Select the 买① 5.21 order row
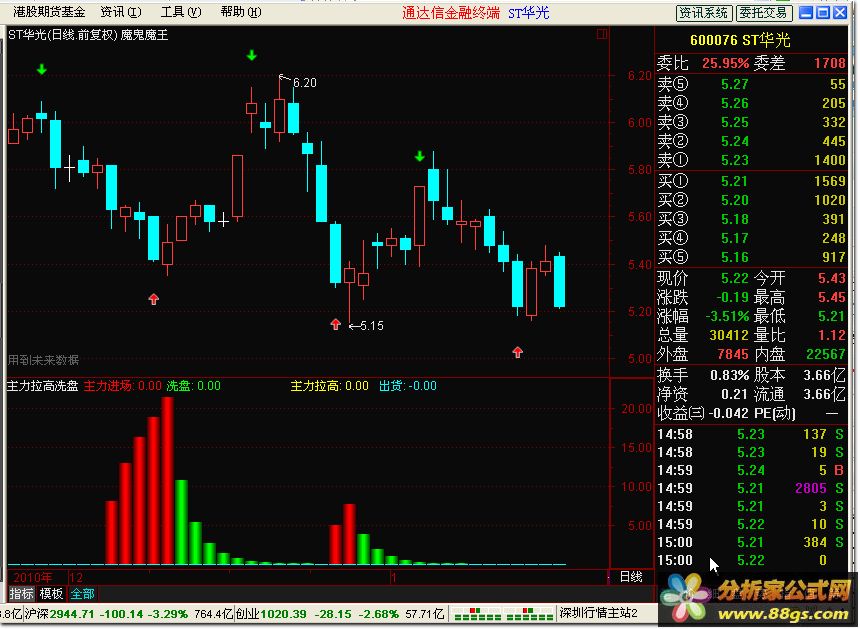Image resolution: width=860 pixels, height=629 pixels. (x=751, y=181)
